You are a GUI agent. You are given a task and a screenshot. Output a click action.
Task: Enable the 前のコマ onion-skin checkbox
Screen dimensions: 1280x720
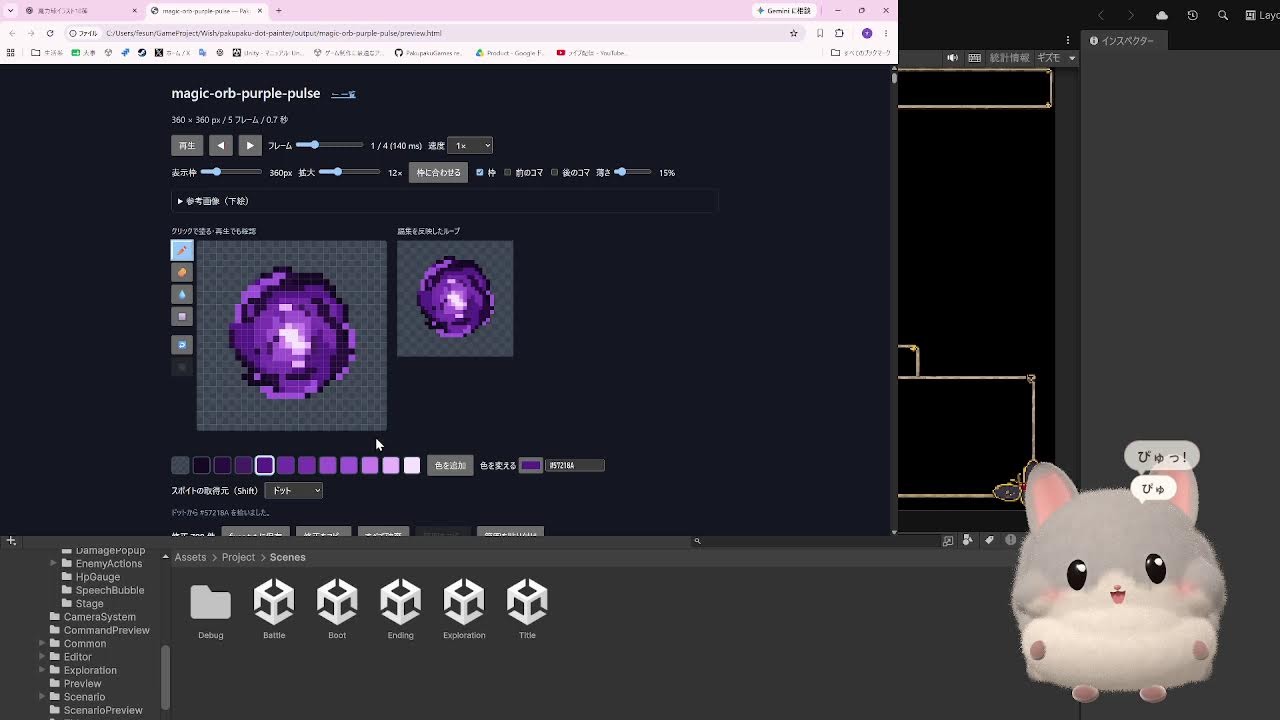(x=508, y=172)
